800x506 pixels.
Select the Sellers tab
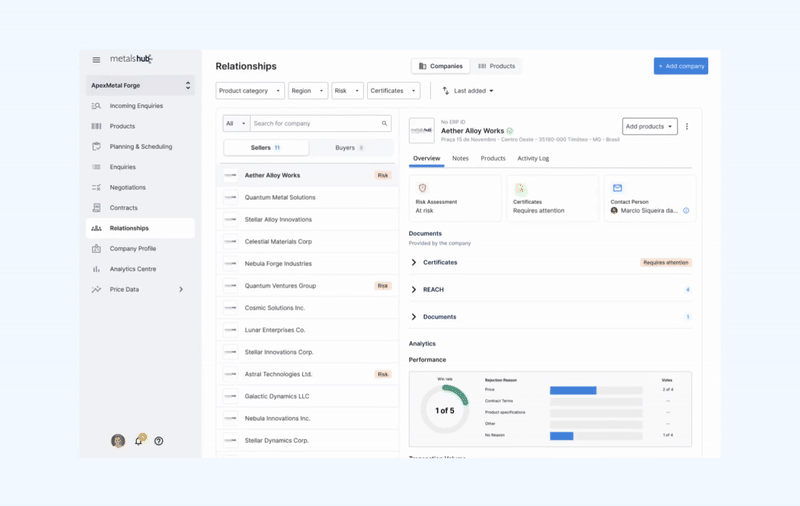point(266,148)
